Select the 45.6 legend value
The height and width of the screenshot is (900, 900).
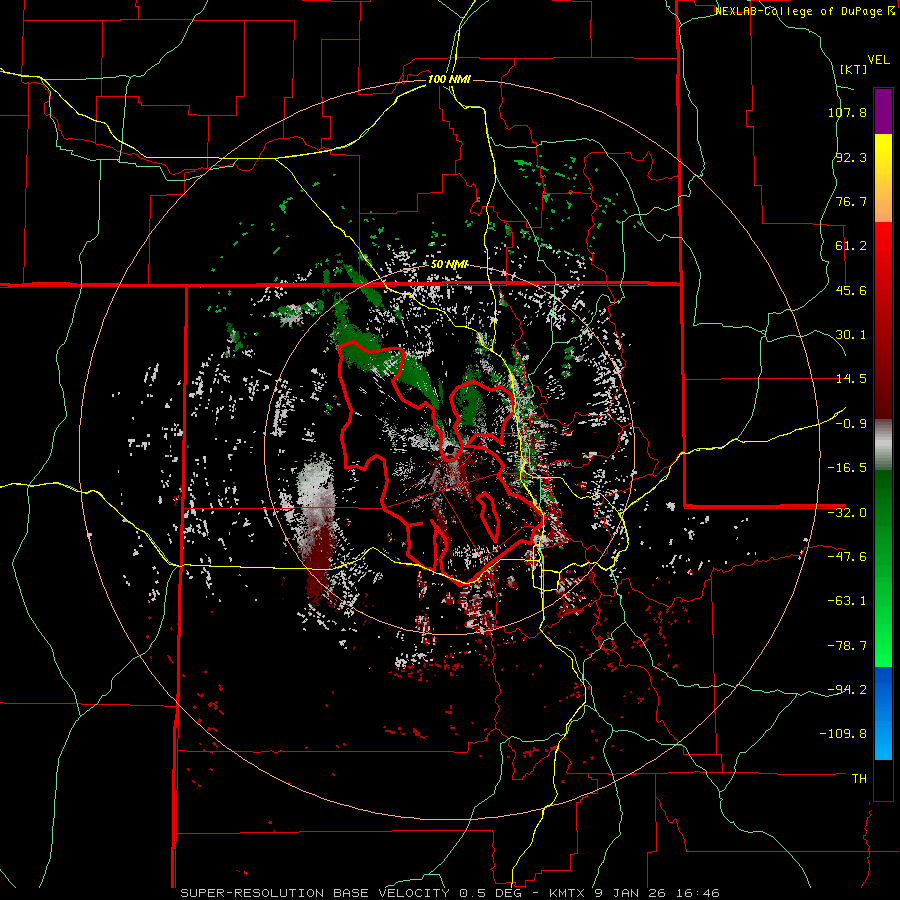click(851, 290)
